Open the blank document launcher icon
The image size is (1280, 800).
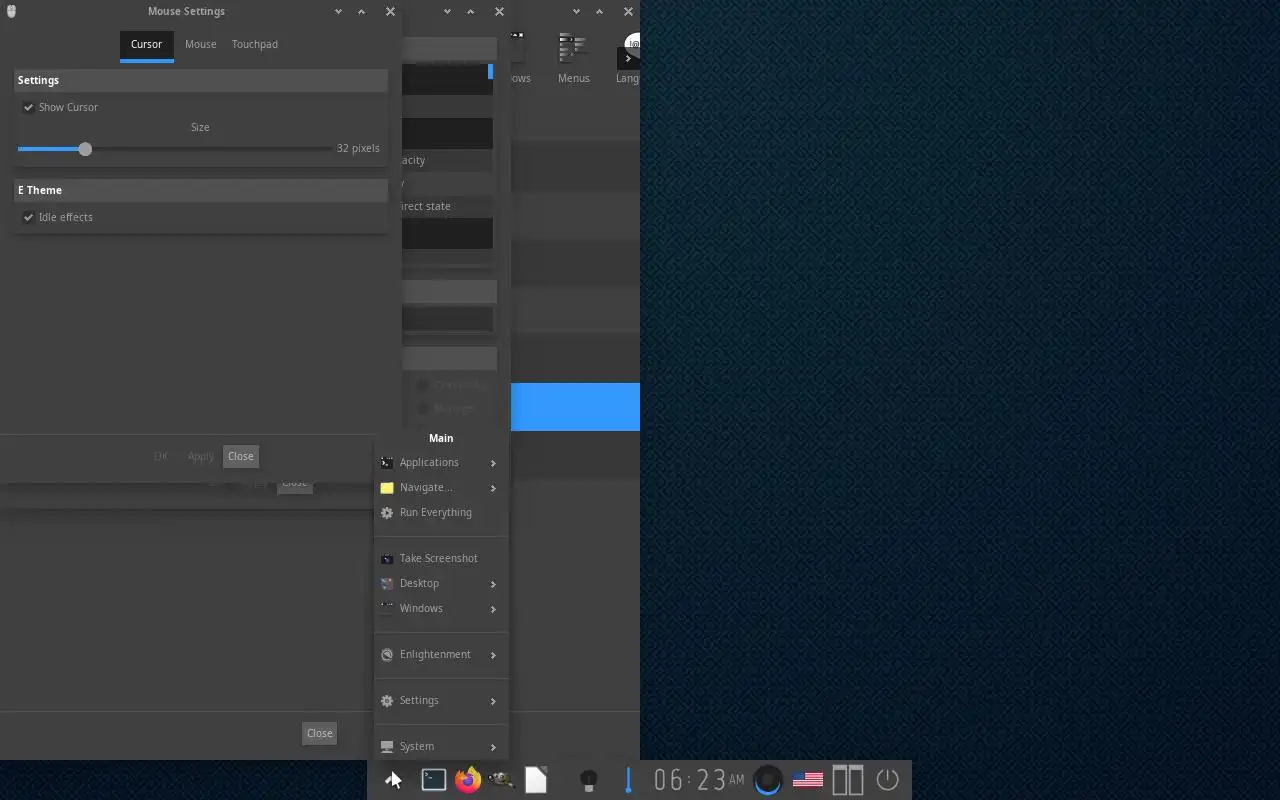(536, 780)
